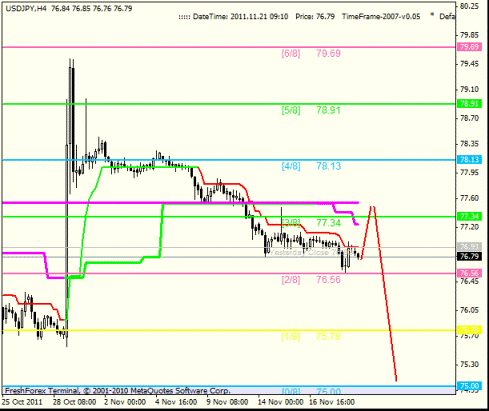Click the 76.45 price axis value
The image size is (489, 411).
pos(469,282)
